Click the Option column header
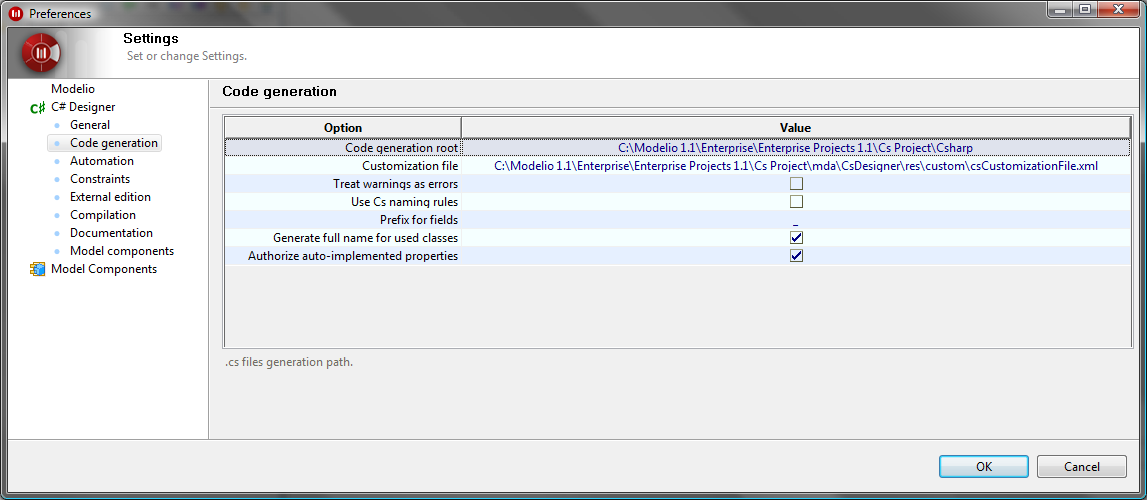 click(x=343, y=128)
